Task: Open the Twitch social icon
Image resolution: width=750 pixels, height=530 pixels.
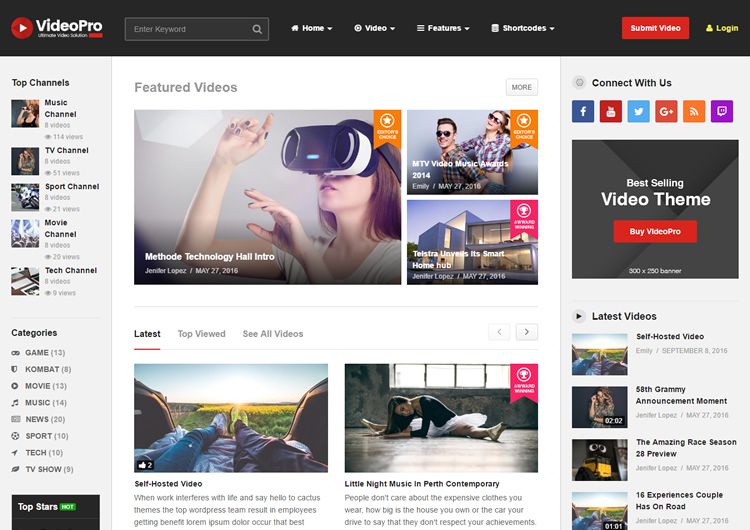Action: (x=722, y=111)
